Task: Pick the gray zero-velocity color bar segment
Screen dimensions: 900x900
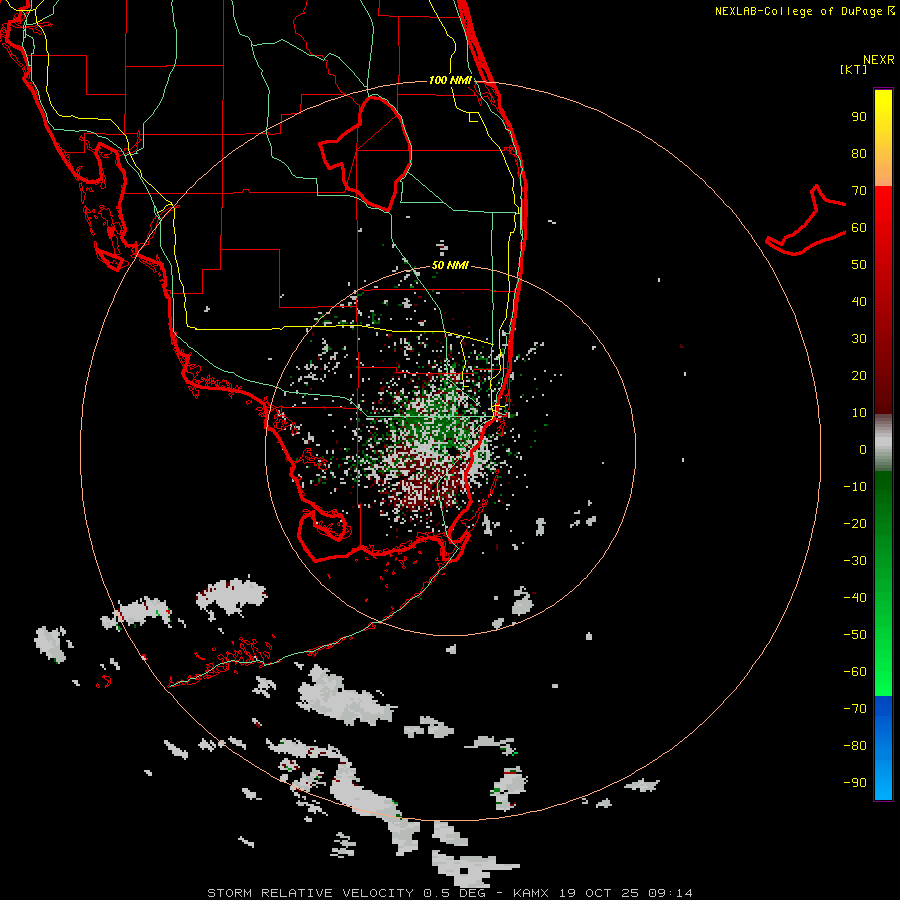Action: (x=883, y=443)
